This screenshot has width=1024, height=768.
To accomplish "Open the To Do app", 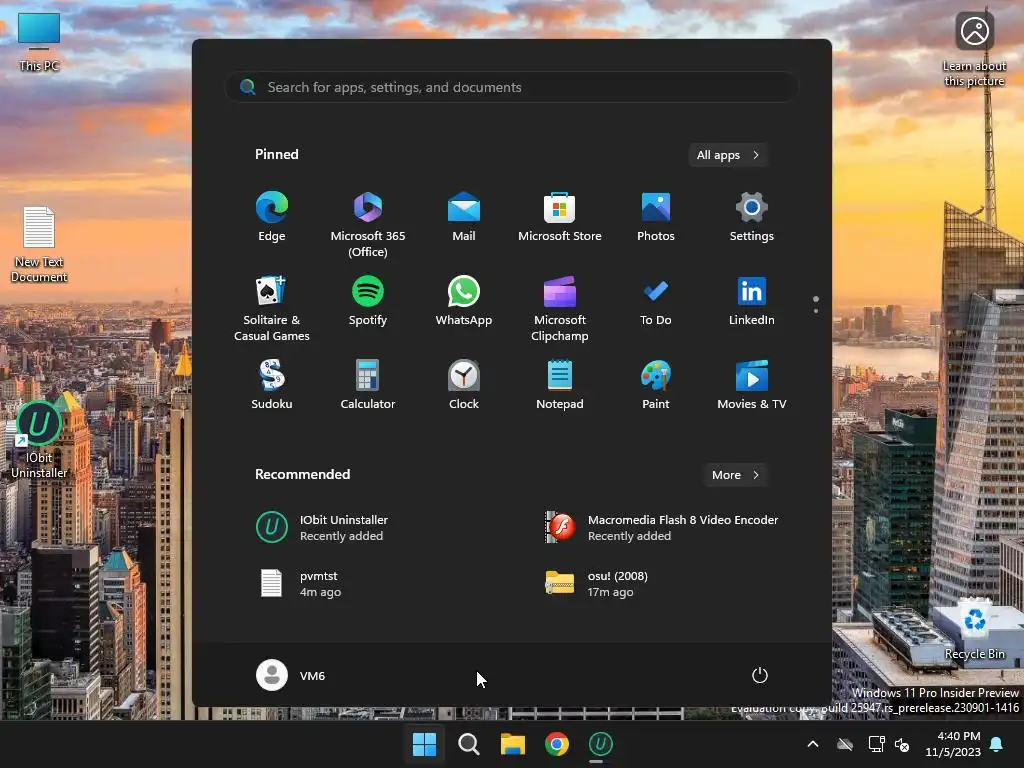I will pos(656,301).
